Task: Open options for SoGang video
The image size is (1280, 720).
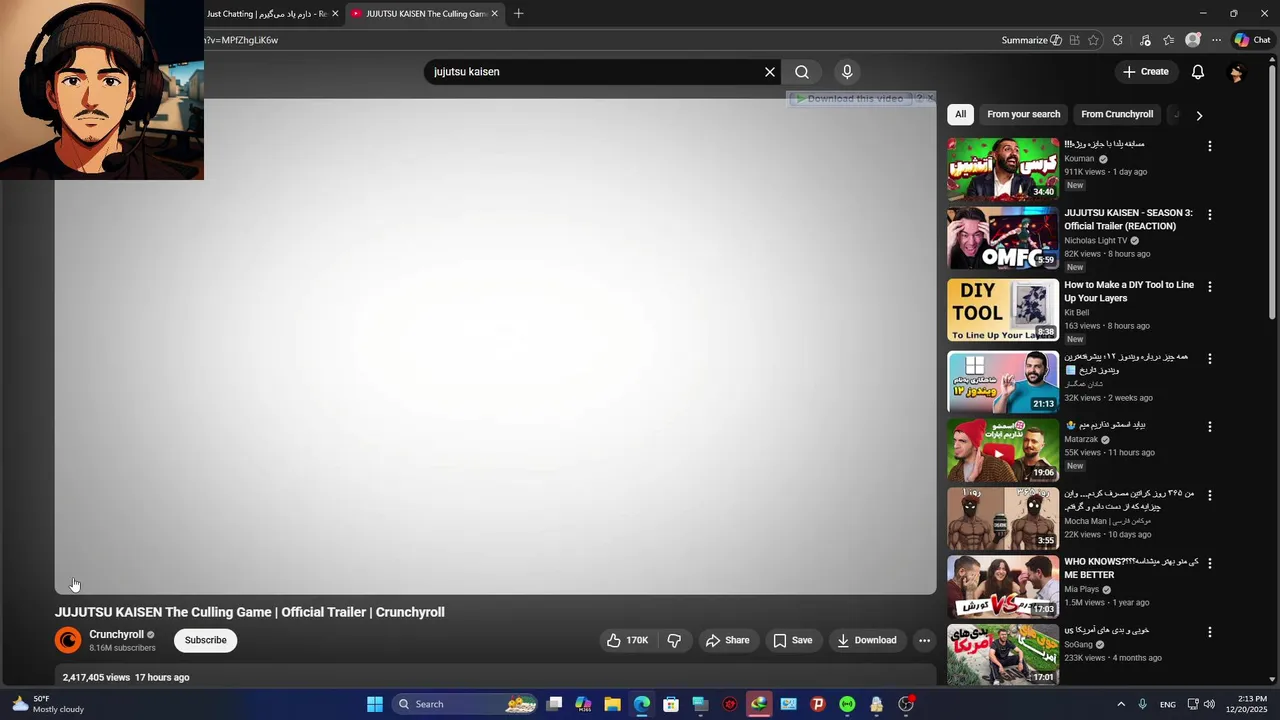Action: pos(1209,632)
